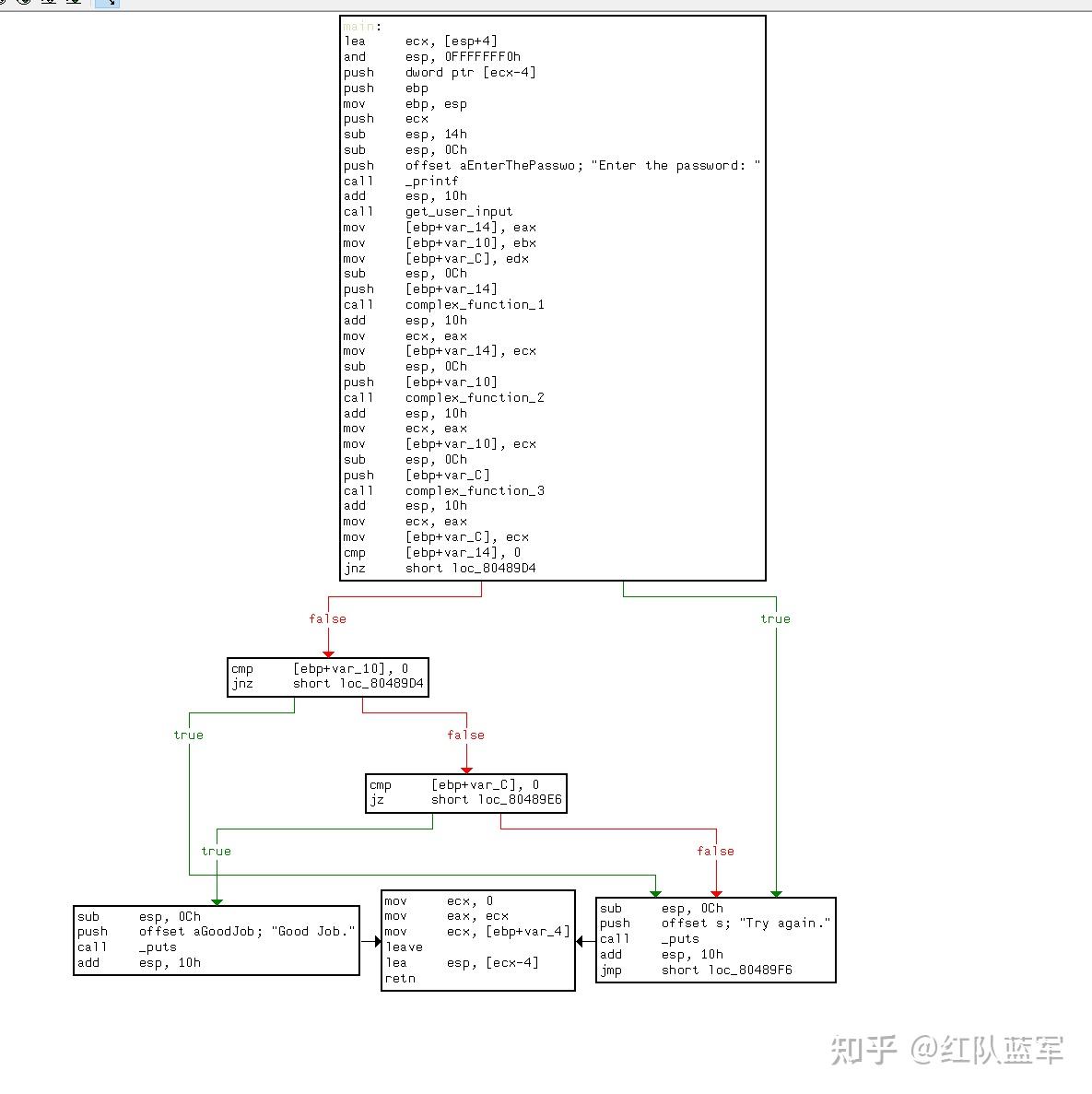Image resolution: width=1092 pixels, height=1094 pixels.
Task: Click the 'push [ebp+var_14]' instruction
Action: click(x=420, y=288)
